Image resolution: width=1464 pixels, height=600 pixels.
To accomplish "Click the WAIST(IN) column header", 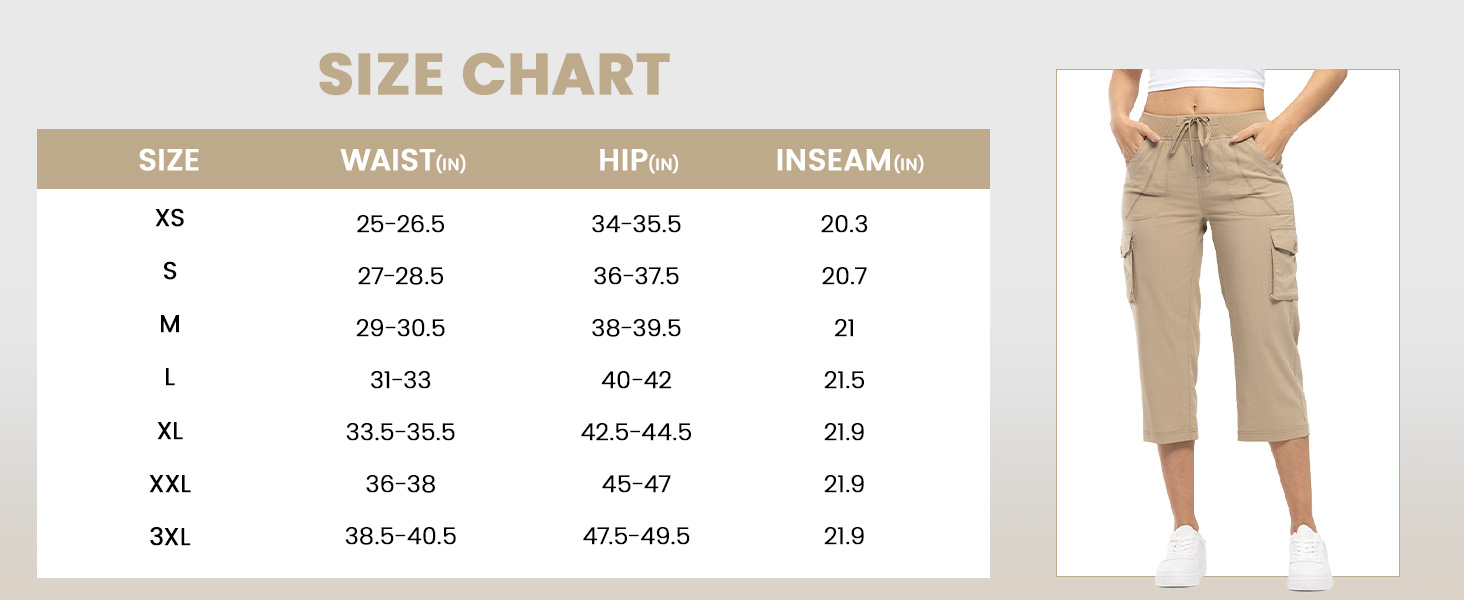I will tap(403, 161).
